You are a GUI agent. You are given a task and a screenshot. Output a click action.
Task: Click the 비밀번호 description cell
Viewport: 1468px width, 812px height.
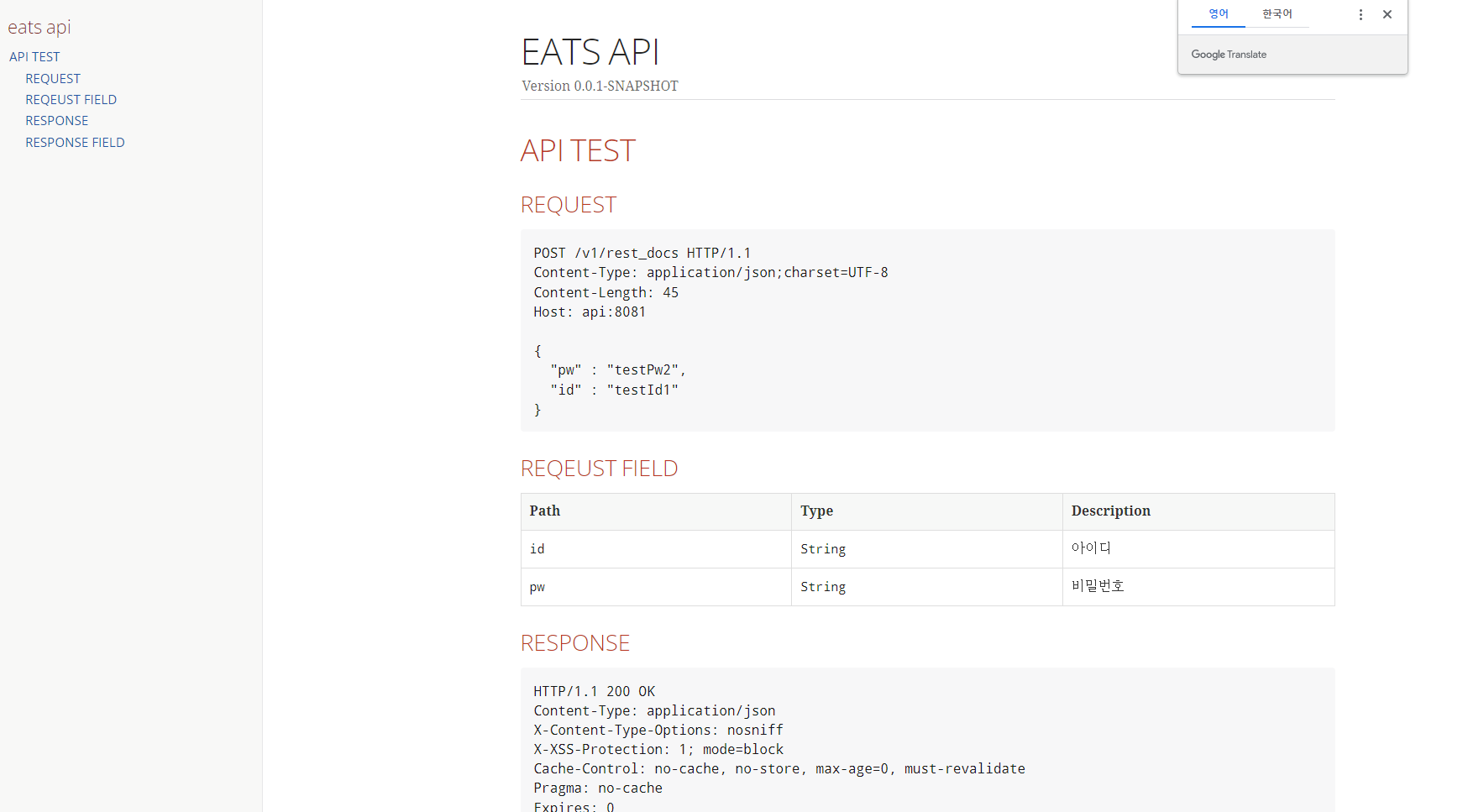(x=1198, y=587)
